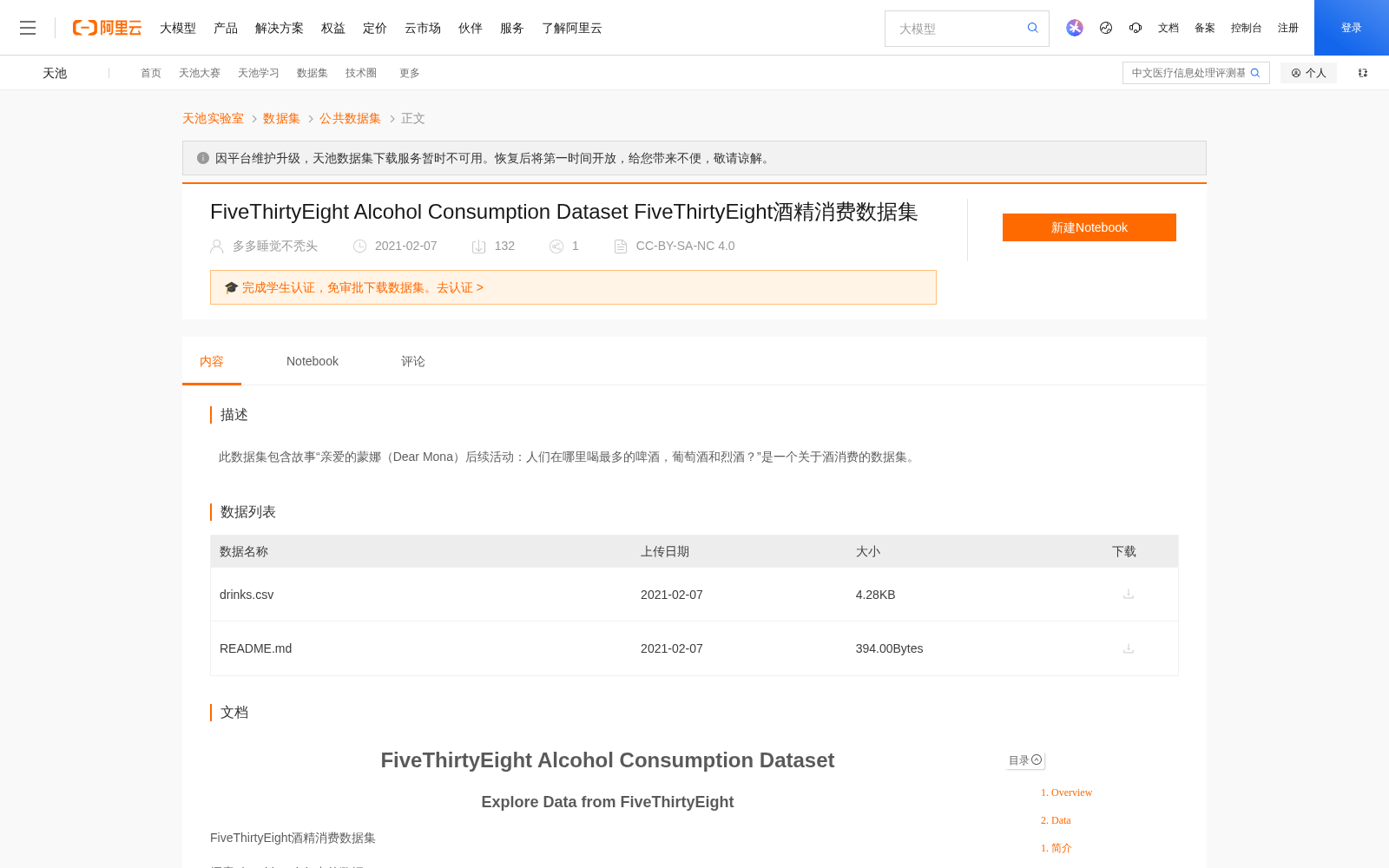Jump to '2. Data' in table of contents
Image resolution: width=1389 pixels, height=868 pixels.
[1056, 820]
